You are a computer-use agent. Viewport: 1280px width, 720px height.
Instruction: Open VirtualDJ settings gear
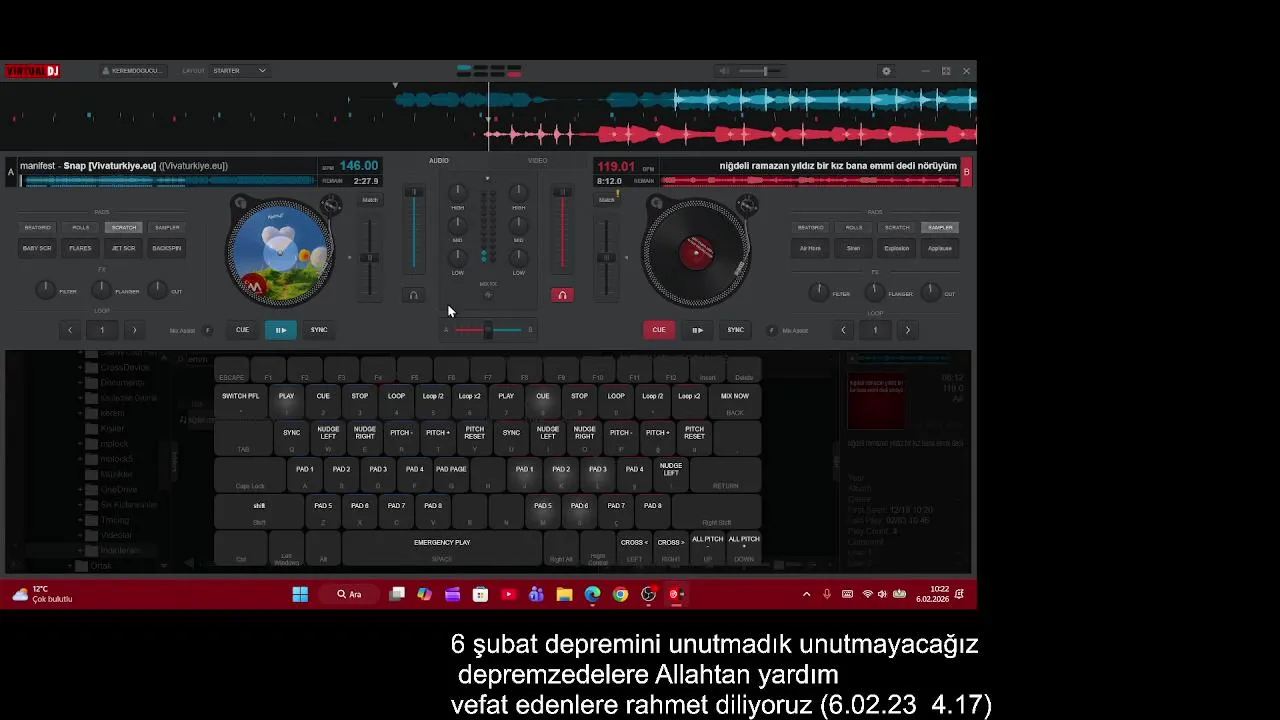(x=886, y=71)
